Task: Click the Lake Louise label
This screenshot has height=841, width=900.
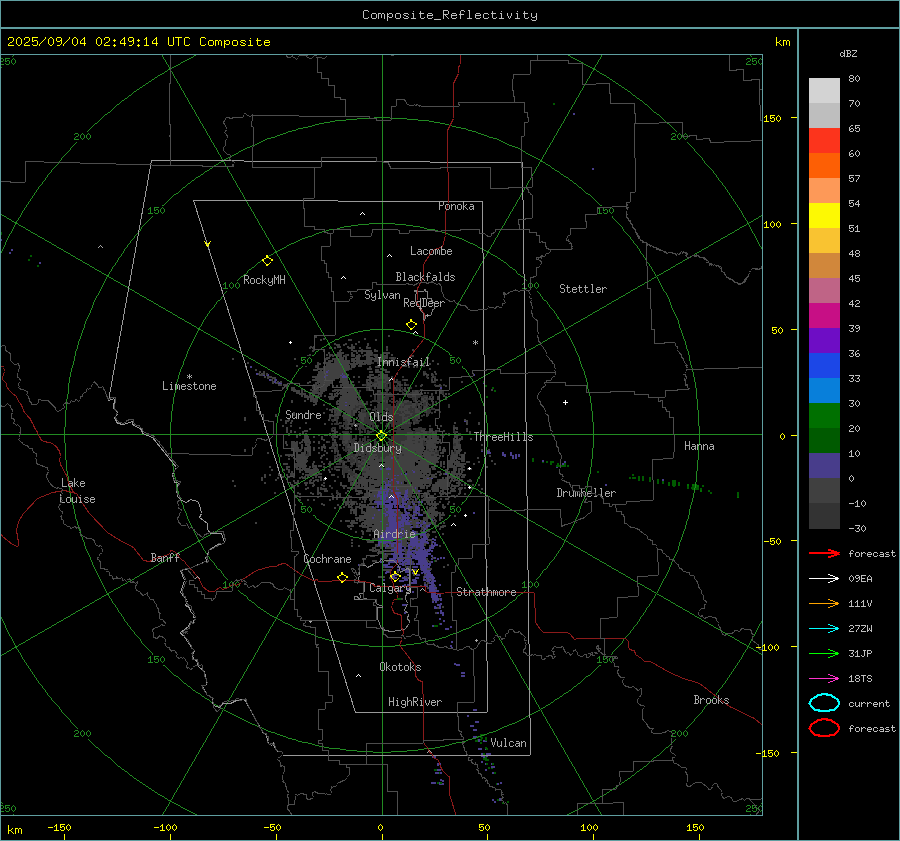Action: (77, 491)
